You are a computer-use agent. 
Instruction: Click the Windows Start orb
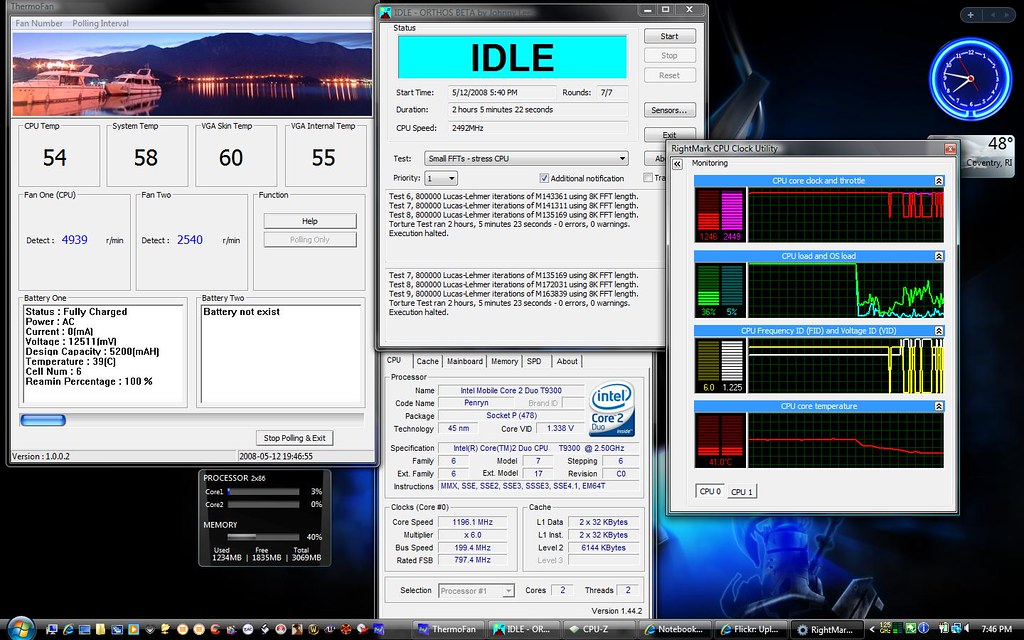click(20, 628)
